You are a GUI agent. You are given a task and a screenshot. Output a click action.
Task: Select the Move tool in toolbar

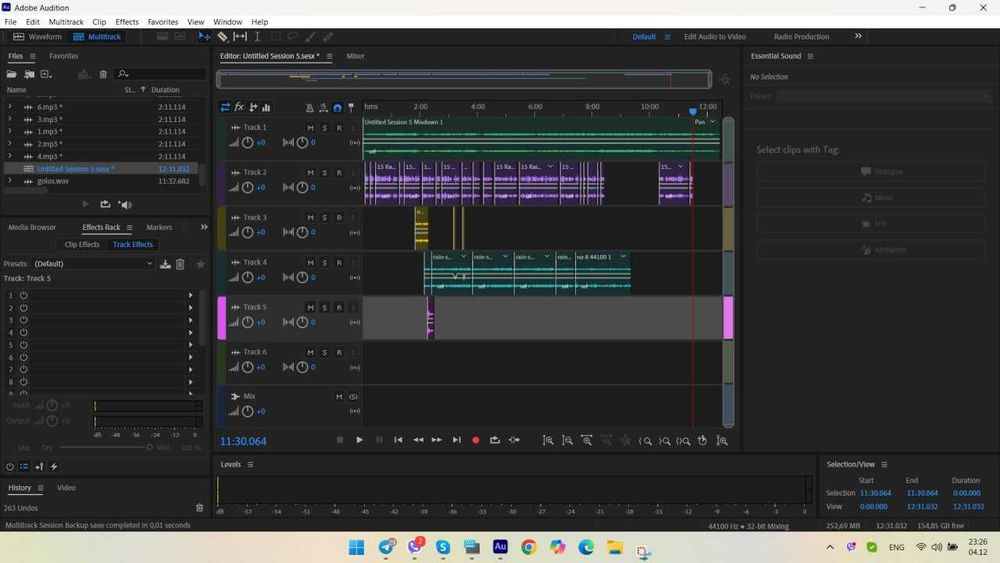[204, 37]
